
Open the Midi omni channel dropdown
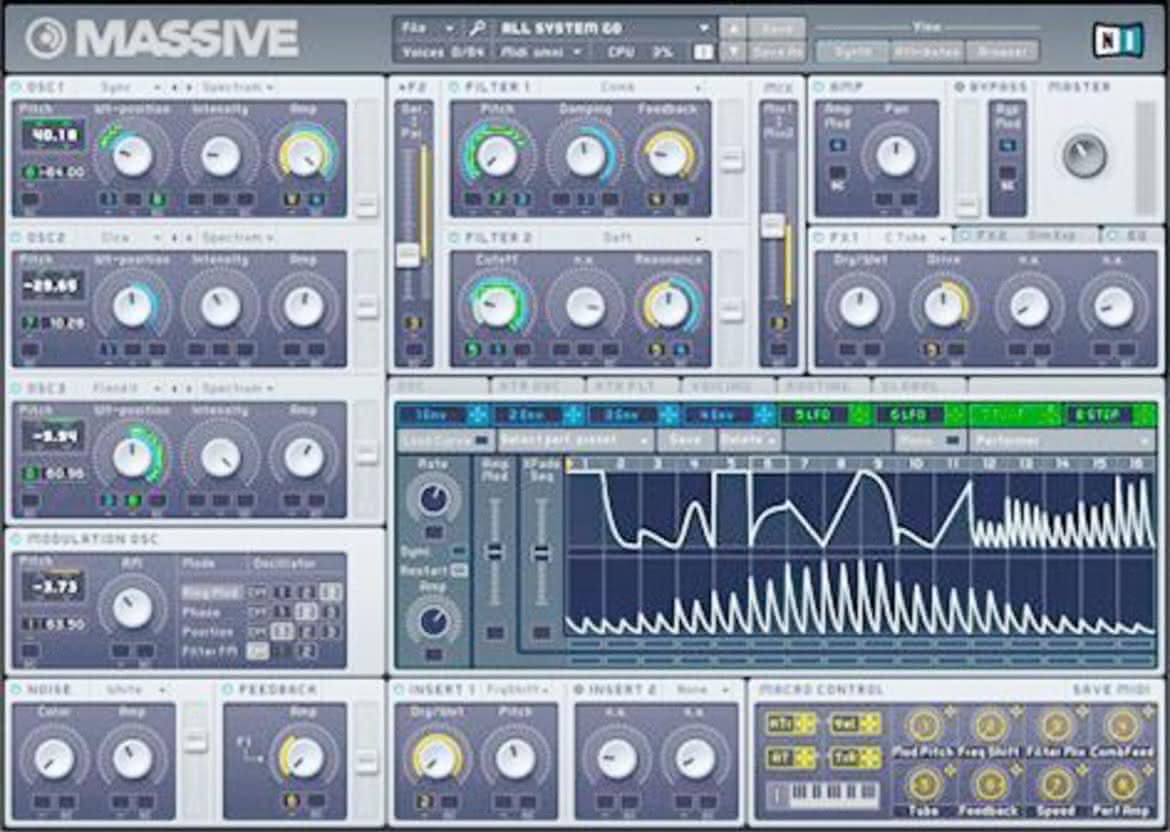[x=541, y=52]
